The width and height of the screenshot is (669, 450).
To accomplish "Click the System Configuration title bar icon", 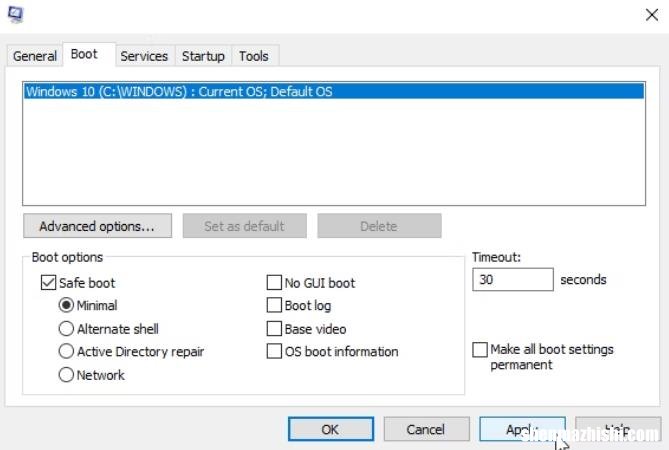I will (16, 14).
